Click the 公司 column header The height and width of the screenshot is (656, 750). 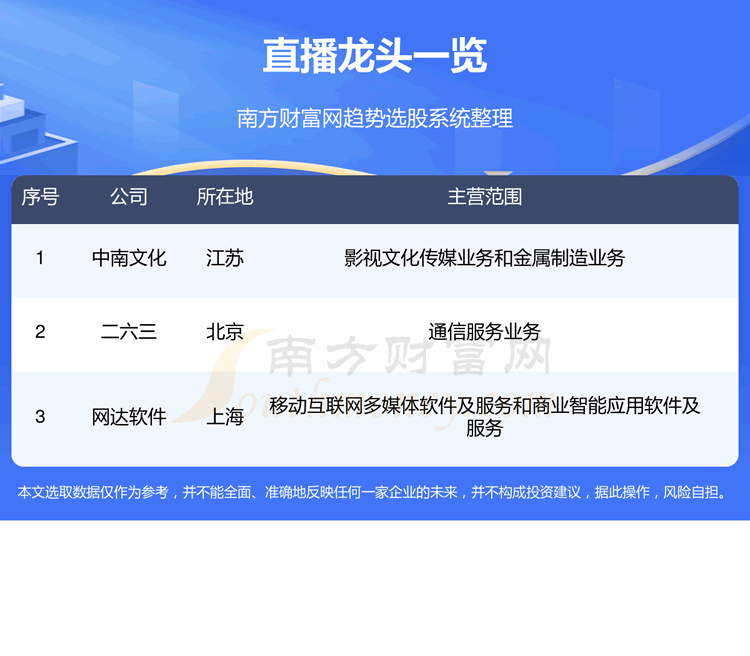point(129,197)
